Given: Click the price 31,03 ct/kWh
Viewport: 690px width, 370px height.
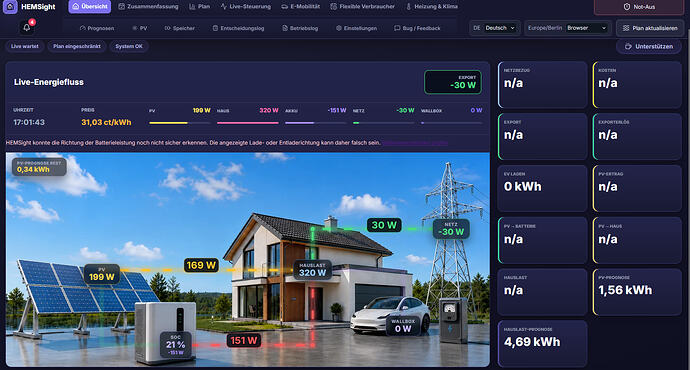Looking at the screenshot, I should (x=106, y=122).
